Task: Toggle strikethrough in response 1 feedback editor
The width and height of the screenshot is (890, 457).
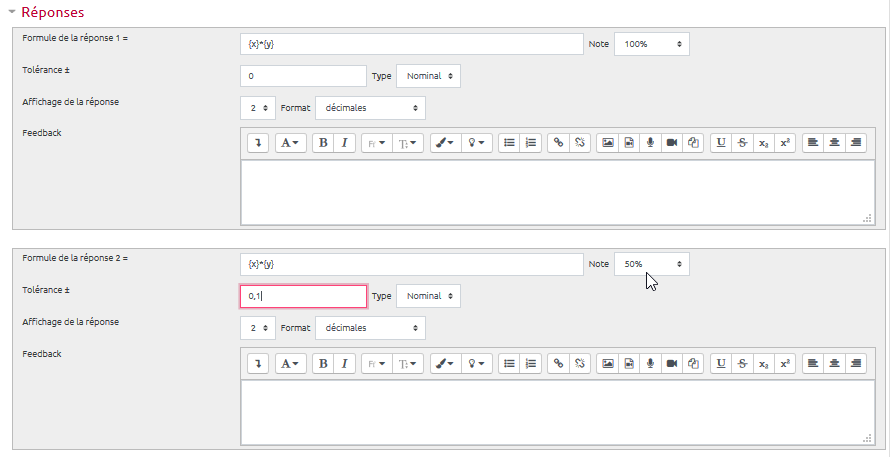Action: coord(742,143)
